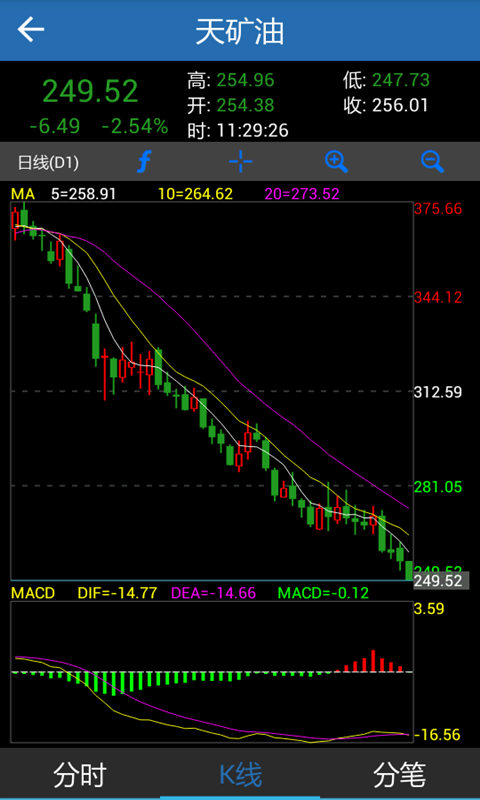Select the K线 tab
This screenshot has height=800, width=480.
click(x=240, y=775)
